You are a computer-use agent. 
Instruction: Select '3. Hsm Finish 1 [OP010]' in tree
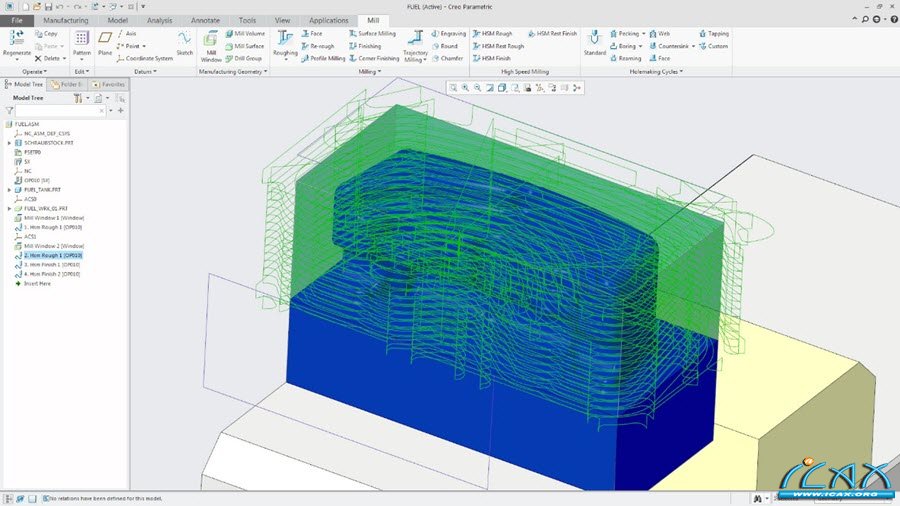[52, 264]
